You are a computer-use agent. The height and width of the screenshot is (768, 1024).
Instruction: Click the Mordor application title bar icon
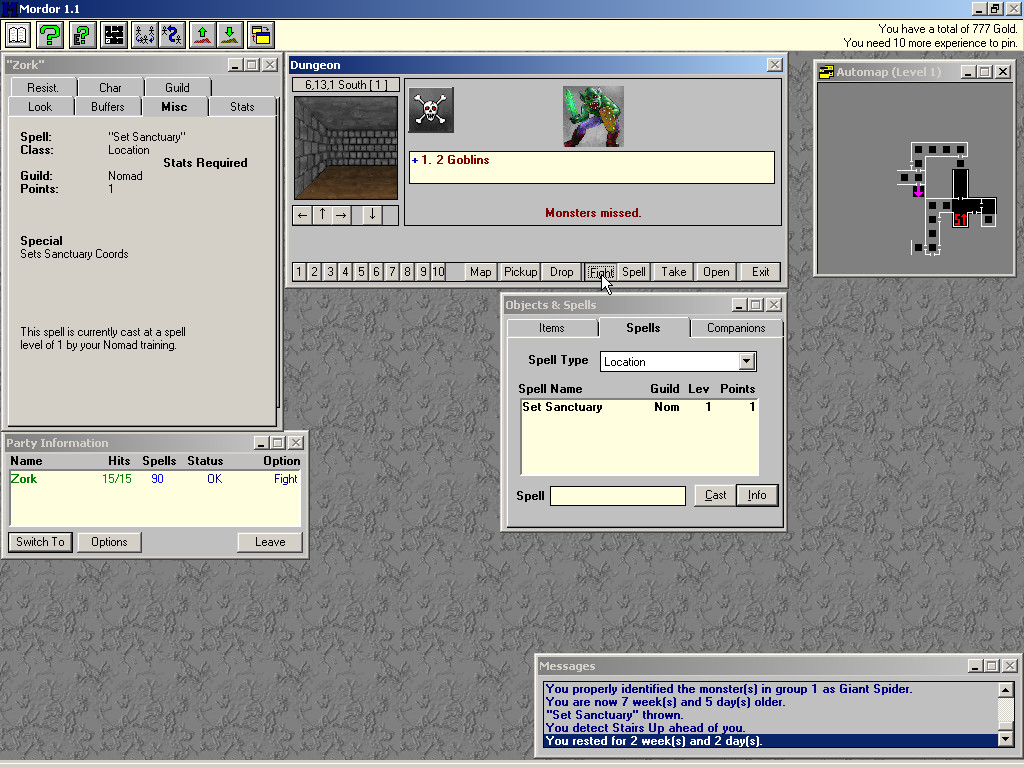point(9,8)
